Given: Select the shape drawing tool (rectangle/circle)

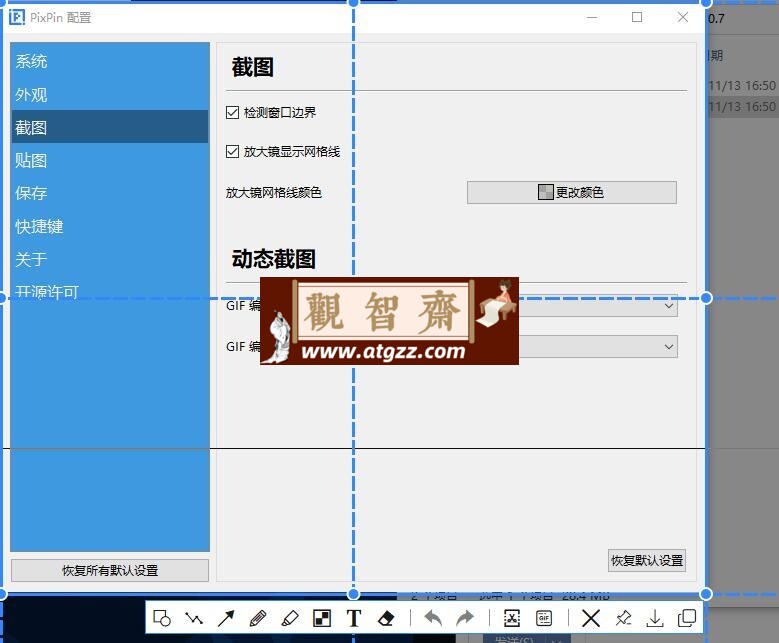Looking at the screenshot, I should [162, 619].
